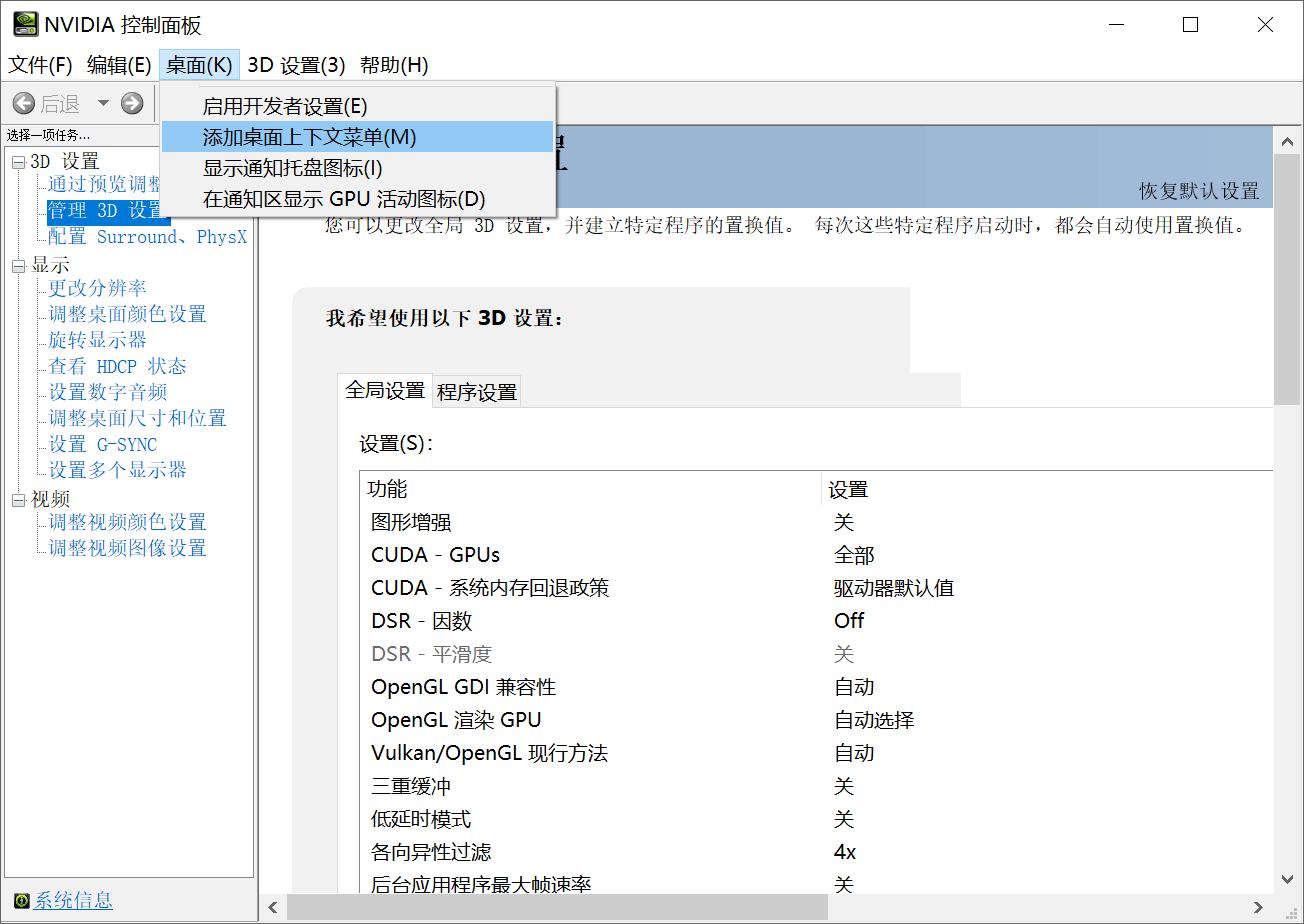Select OpenGL GDI 兼容性 row
Image resolution: width=1304 pixels, height=924 pixels.
[816, 687]
